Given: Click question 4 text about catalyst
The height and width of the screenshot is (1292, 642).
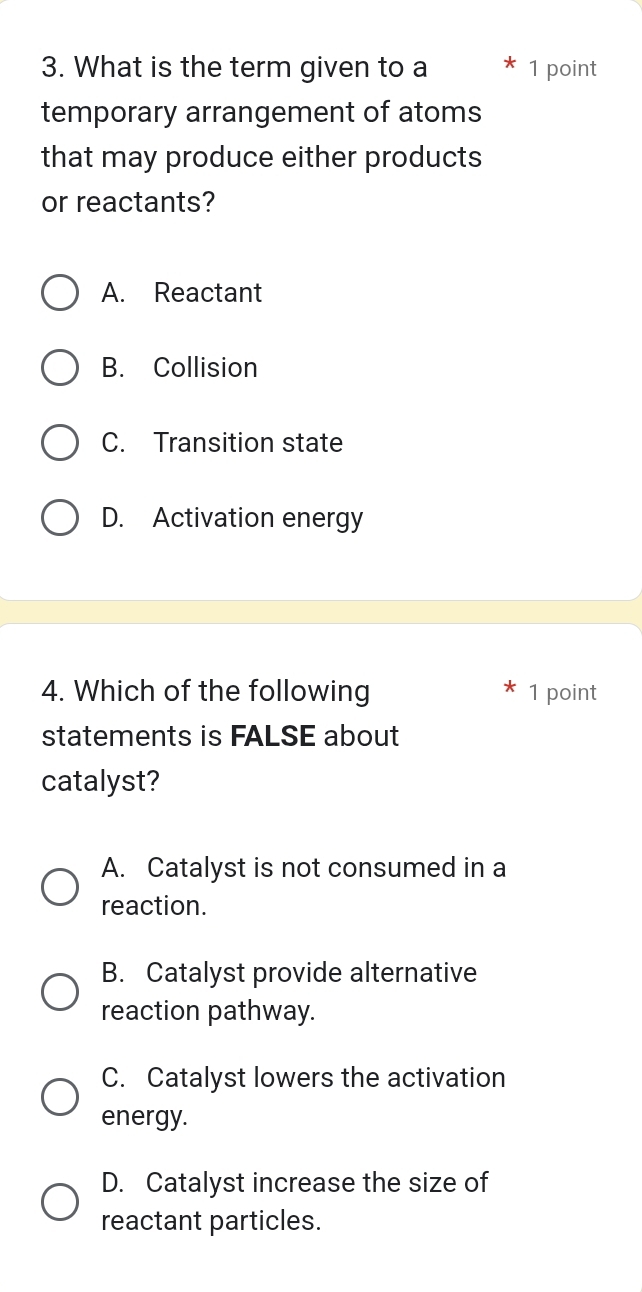Looking at the screenshot, I should pyautogui.click(x=220, y=735).
